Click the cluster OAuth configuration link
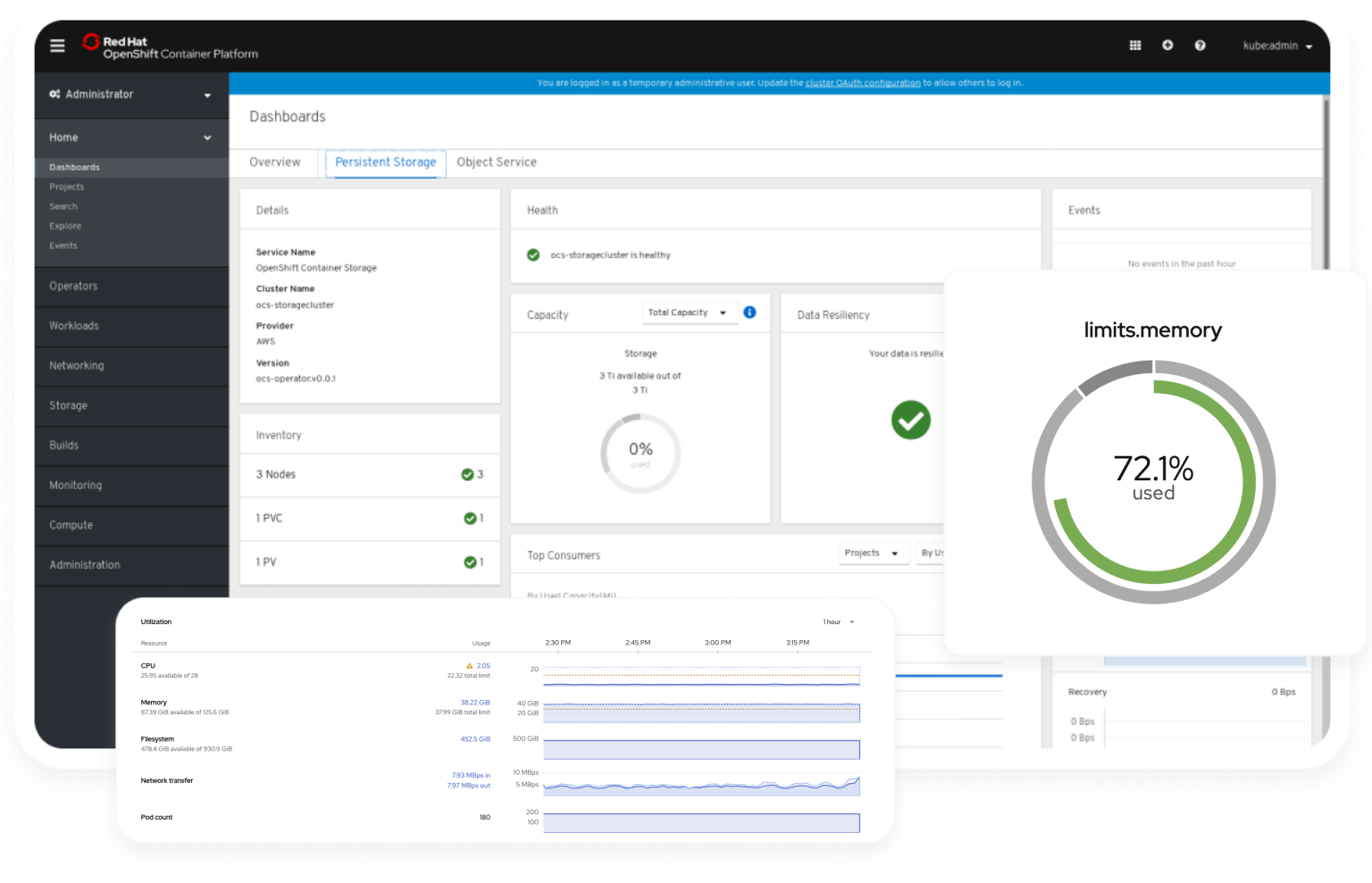The width and height of the screenshot is (1372, 883). point(863,83)
